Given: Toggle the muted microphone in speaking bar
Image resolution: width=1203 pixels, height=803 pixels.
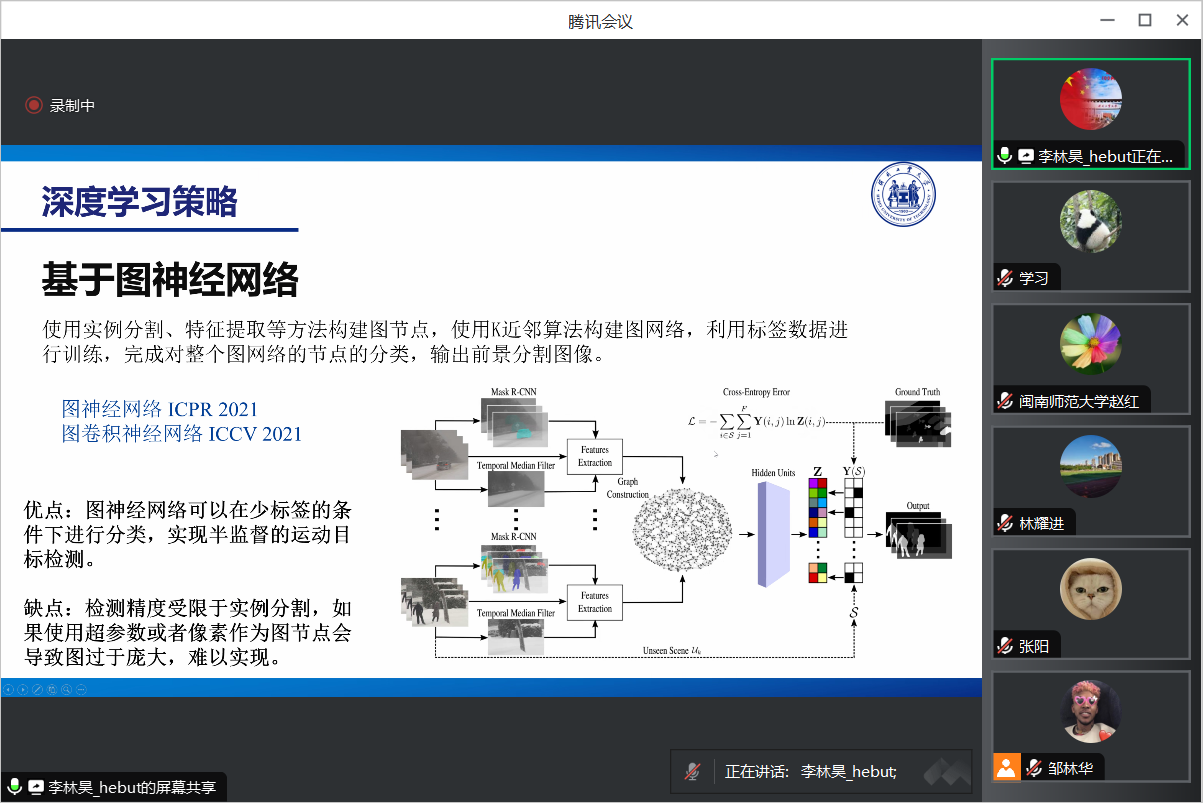Looking at the screenshot, I should click(x=692, y=771).
